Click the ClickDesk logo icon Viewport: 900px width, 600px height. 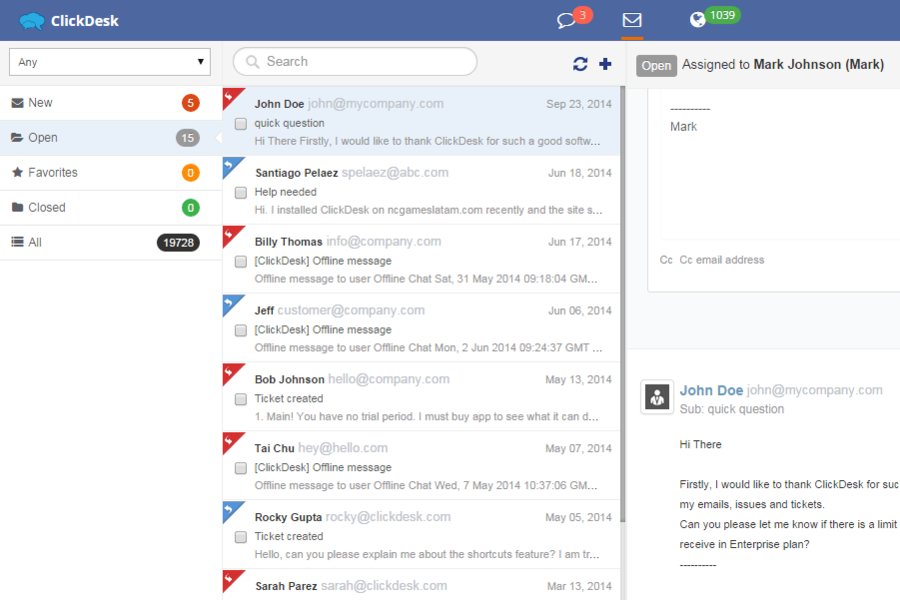[x=31, y=19]
